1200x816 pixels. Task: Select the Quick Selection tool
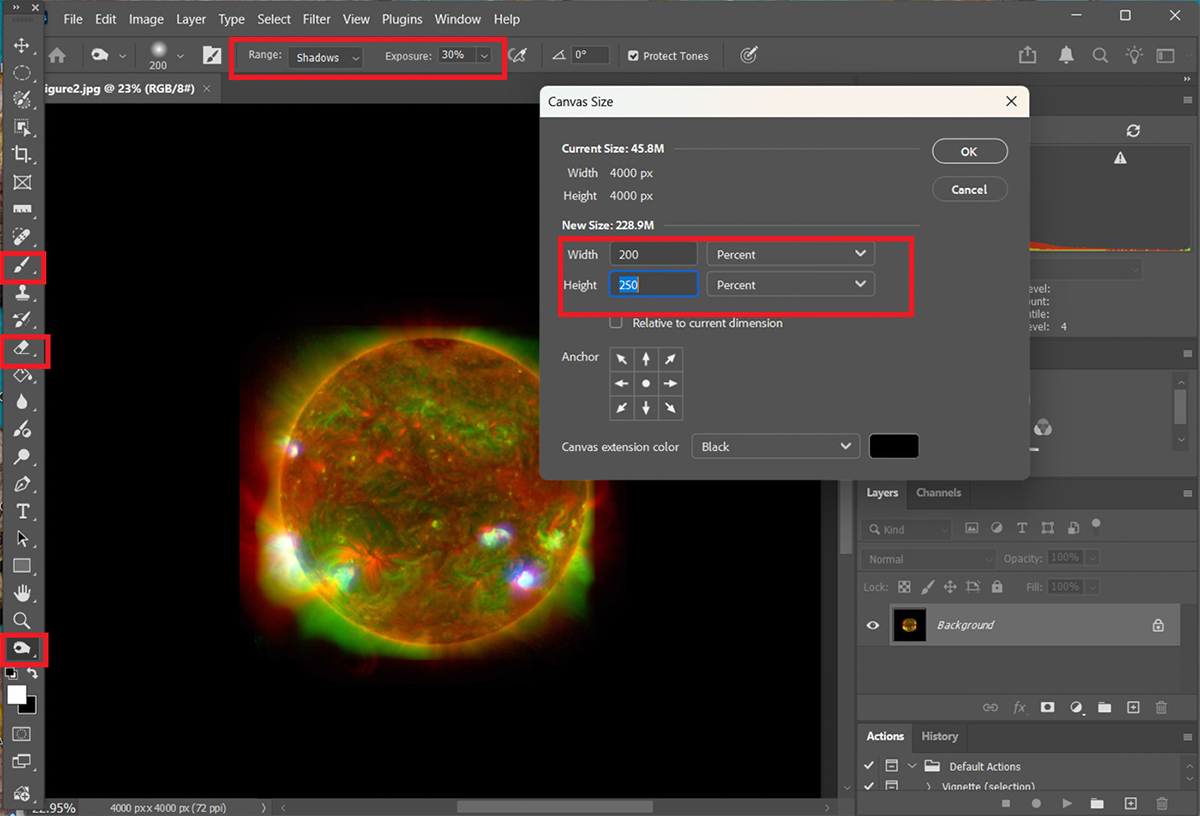pos(22,100)
